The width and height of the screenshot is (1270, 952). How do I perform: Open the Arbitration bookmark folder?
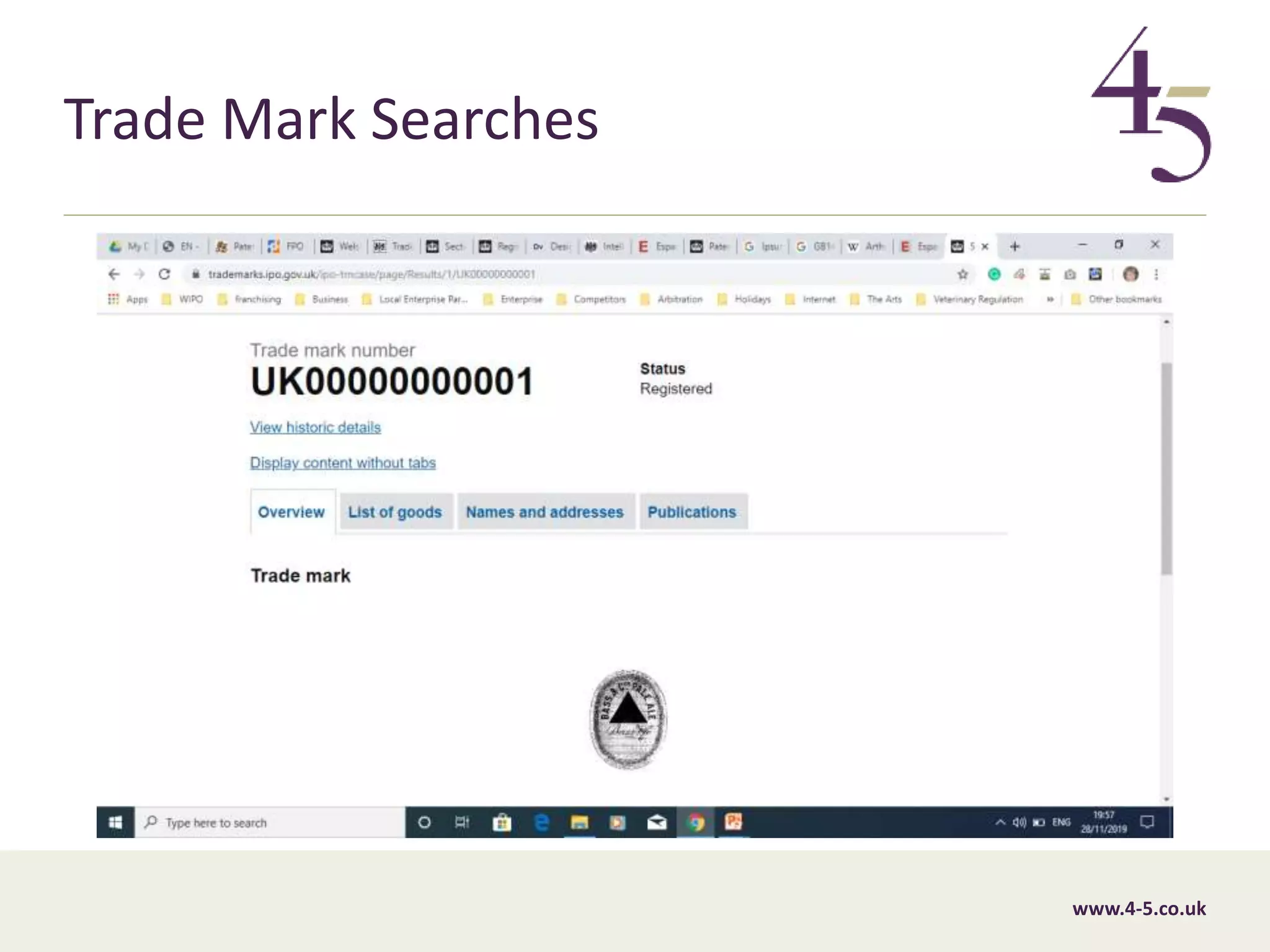coord(671,299)
